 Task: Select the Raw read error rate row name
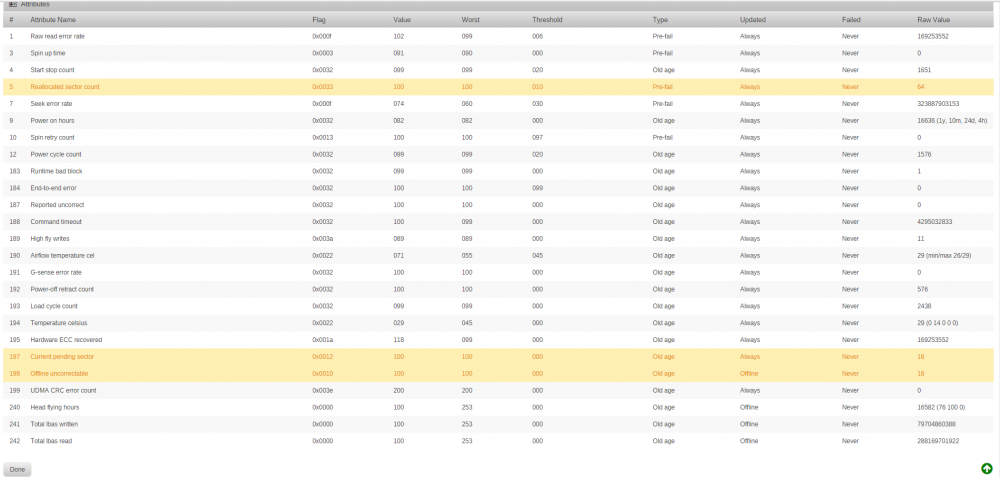pyautogui.click(x=57, y=36)
